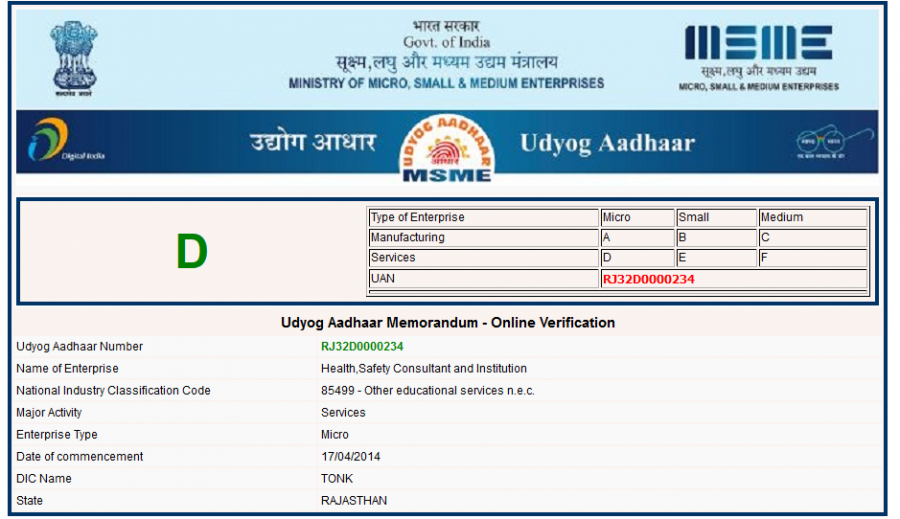Screen dimensions: 900x519
Task: Click the large green letter D
Action: click(x=191, y=253)
